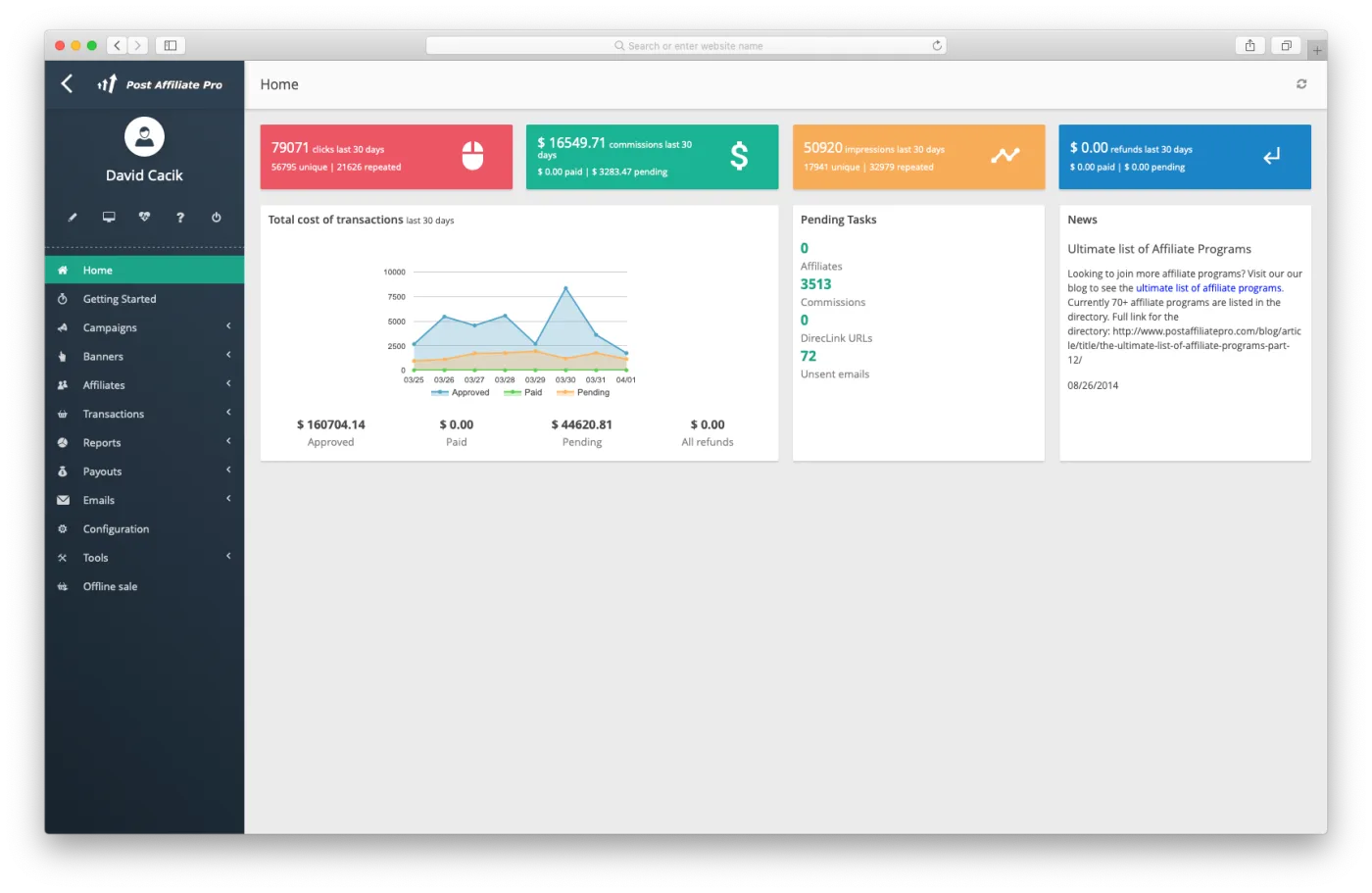The width and height of the screenshot is (1372, 893).
Task: Toggle the Pending series in chart legend
Action: [583, 392]
